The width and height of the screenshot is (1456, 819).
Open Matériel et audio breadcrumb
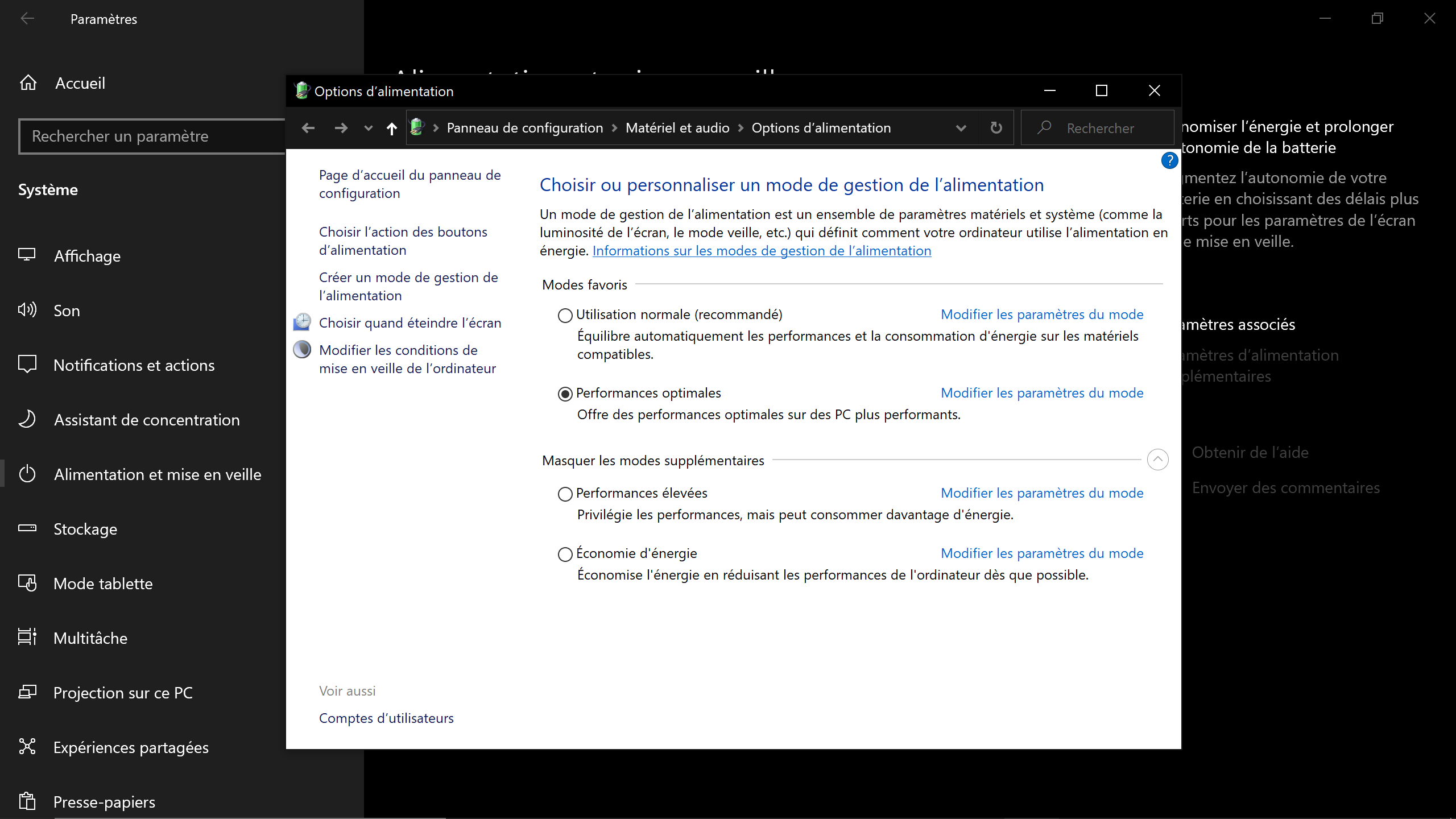[677, 128]
